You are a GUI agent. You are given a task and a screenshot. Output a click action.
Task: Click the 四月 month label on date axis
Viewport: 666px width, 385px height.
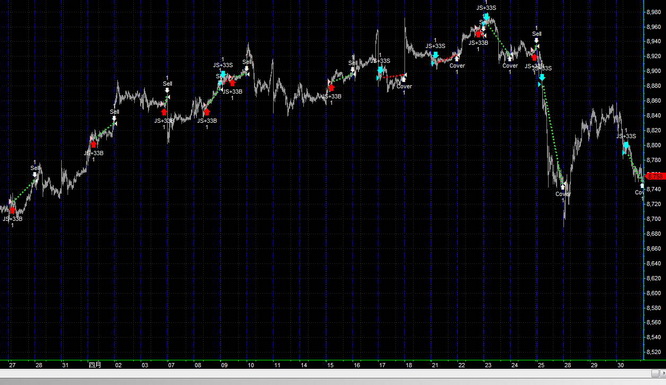[95, 365]
